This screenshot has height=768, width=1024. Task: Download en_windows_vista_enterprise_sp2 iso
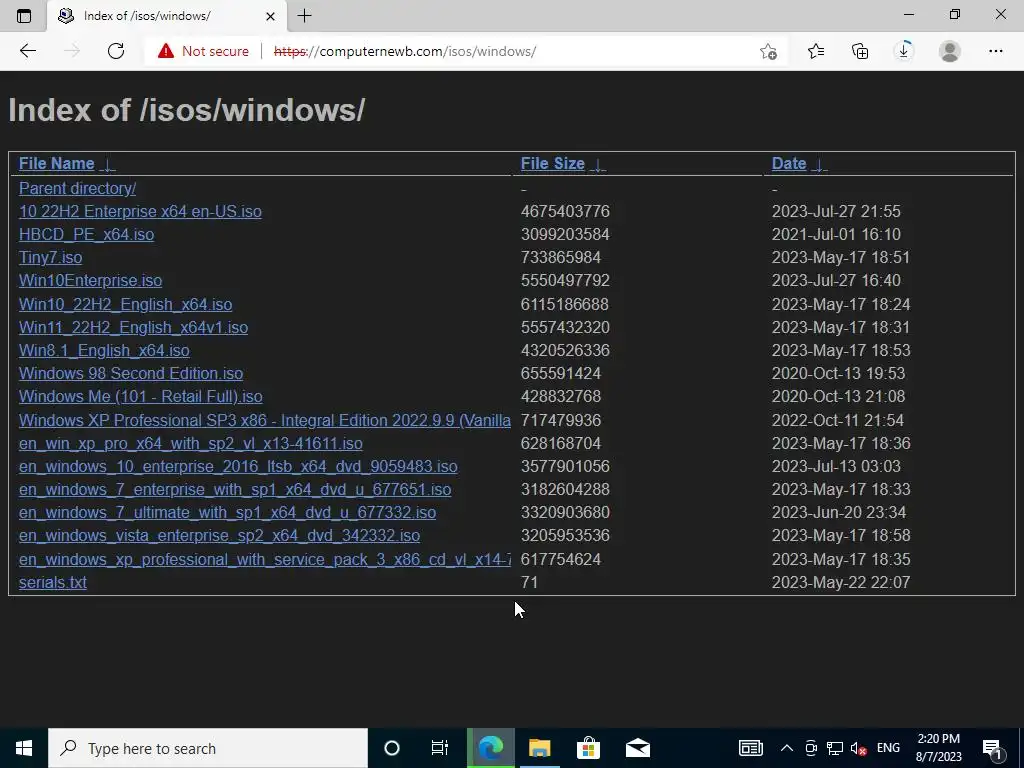click(x=219, y=536)
